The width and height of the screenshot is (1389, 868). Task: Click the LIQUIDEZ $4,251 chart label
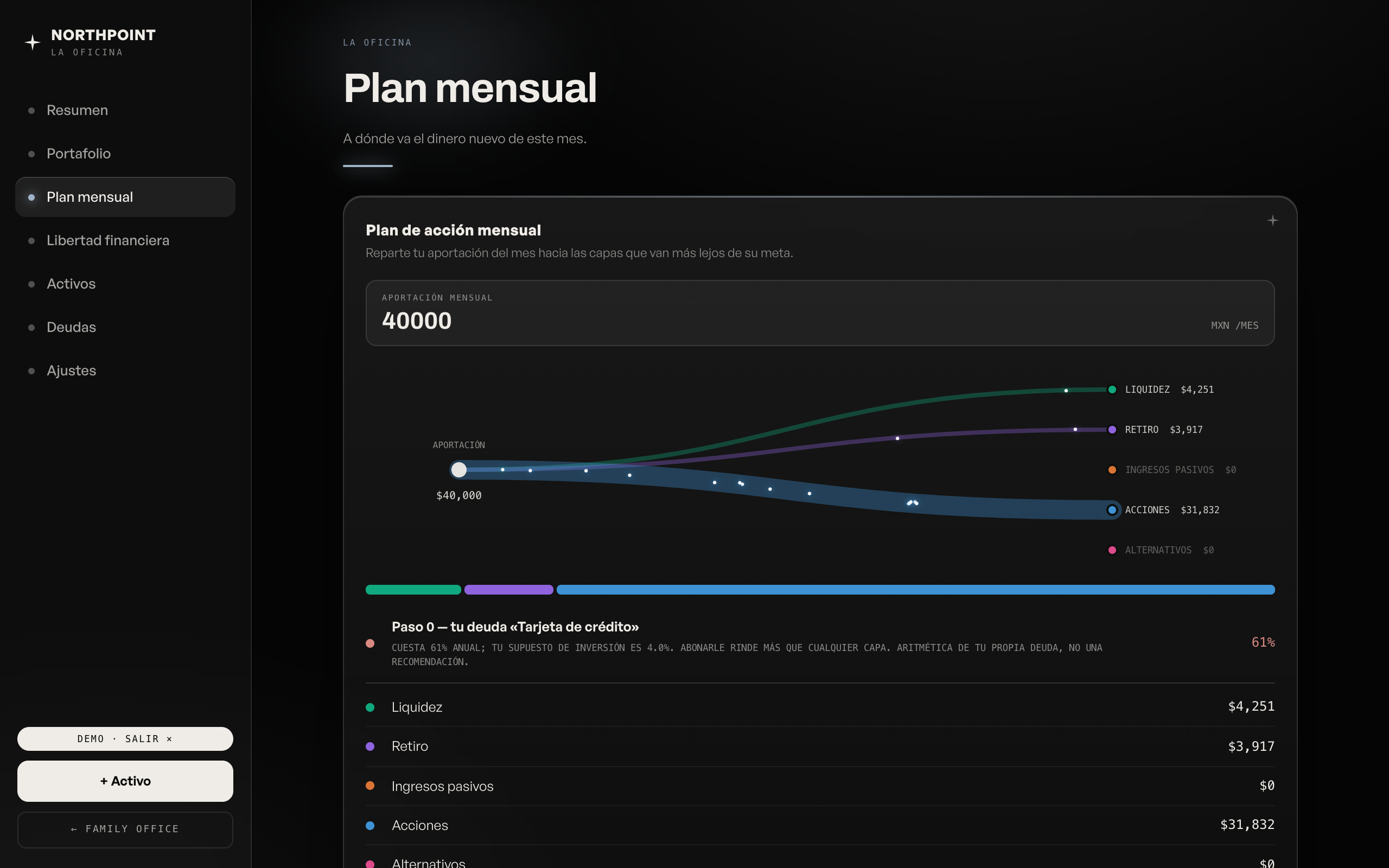click(1169, 390)
